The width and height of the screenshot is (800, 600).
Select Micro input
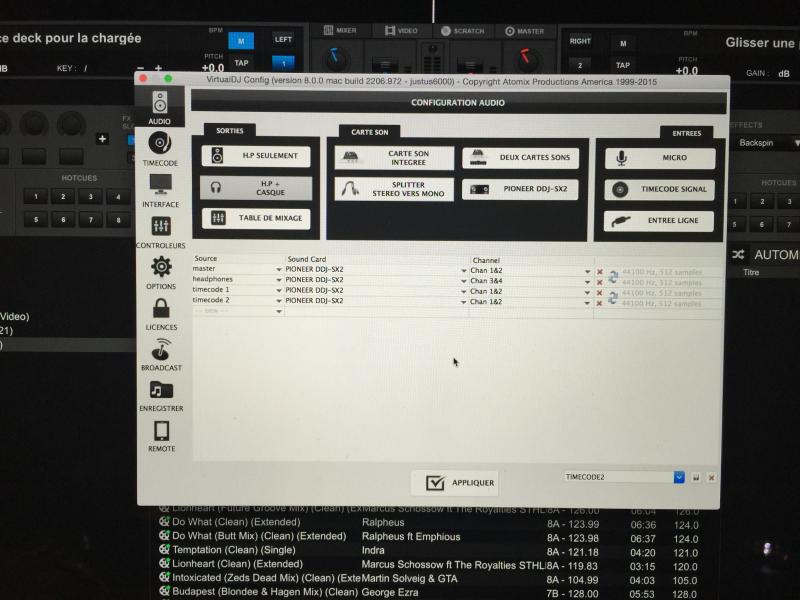(660, 158)
